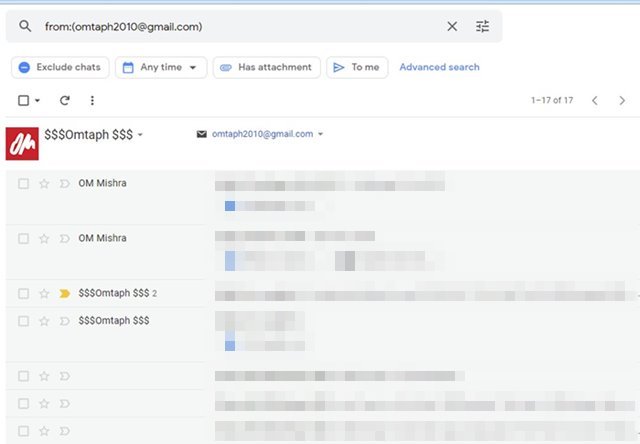This screenshot has height=444, width=640.
Task: Select the second OM Mishra email checkbox
Action: click(x=24, y=238)
